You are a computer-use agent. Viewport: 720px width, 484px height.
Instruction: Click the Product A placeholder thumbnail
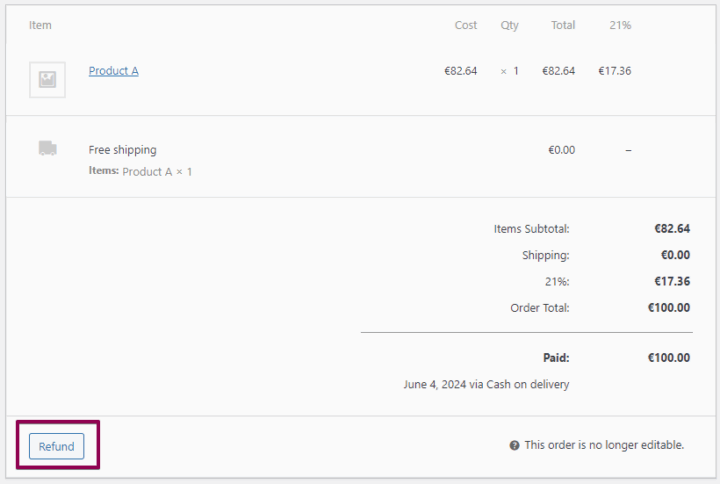click(x=47, y=80)
